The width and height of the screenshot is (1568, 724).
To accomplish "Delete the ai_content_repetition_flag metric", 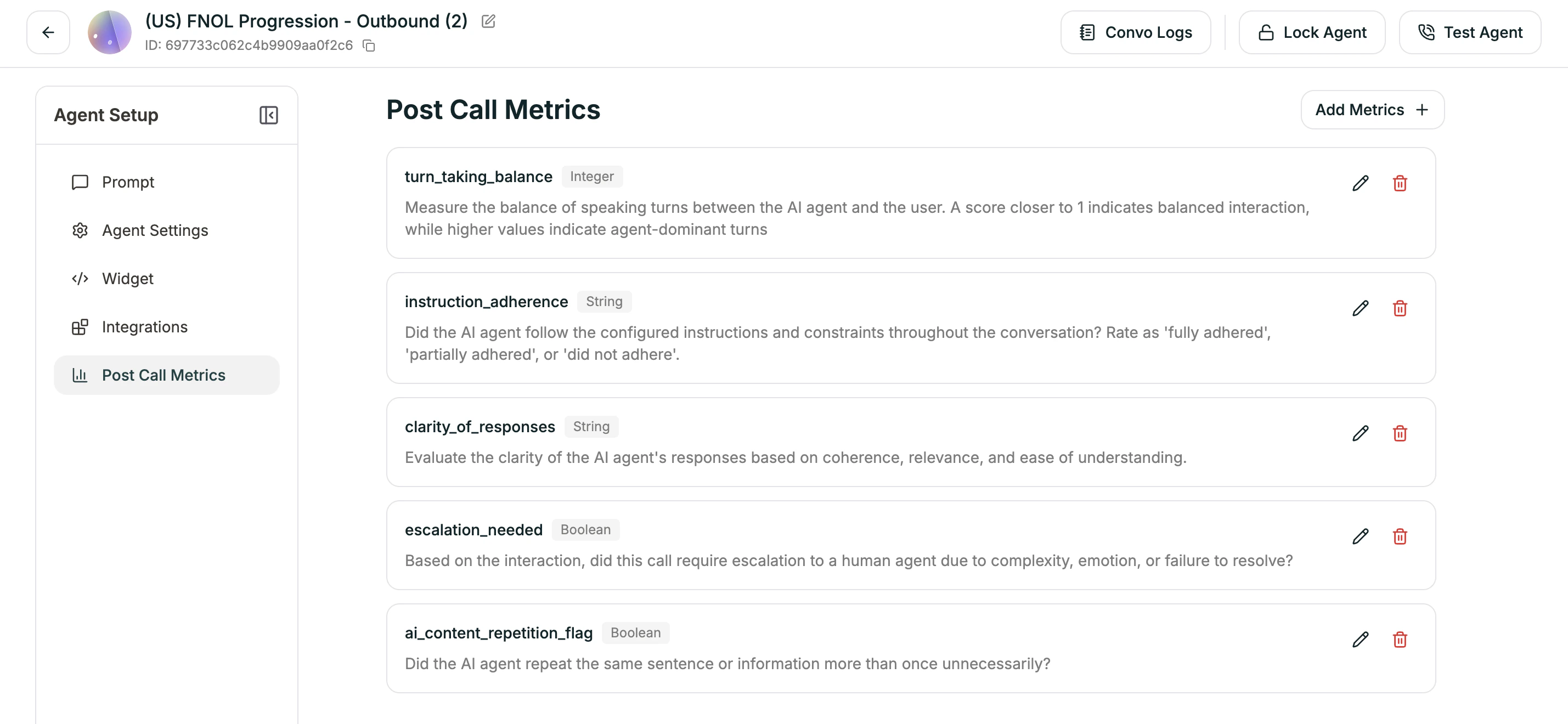I will coord(1400,640).
